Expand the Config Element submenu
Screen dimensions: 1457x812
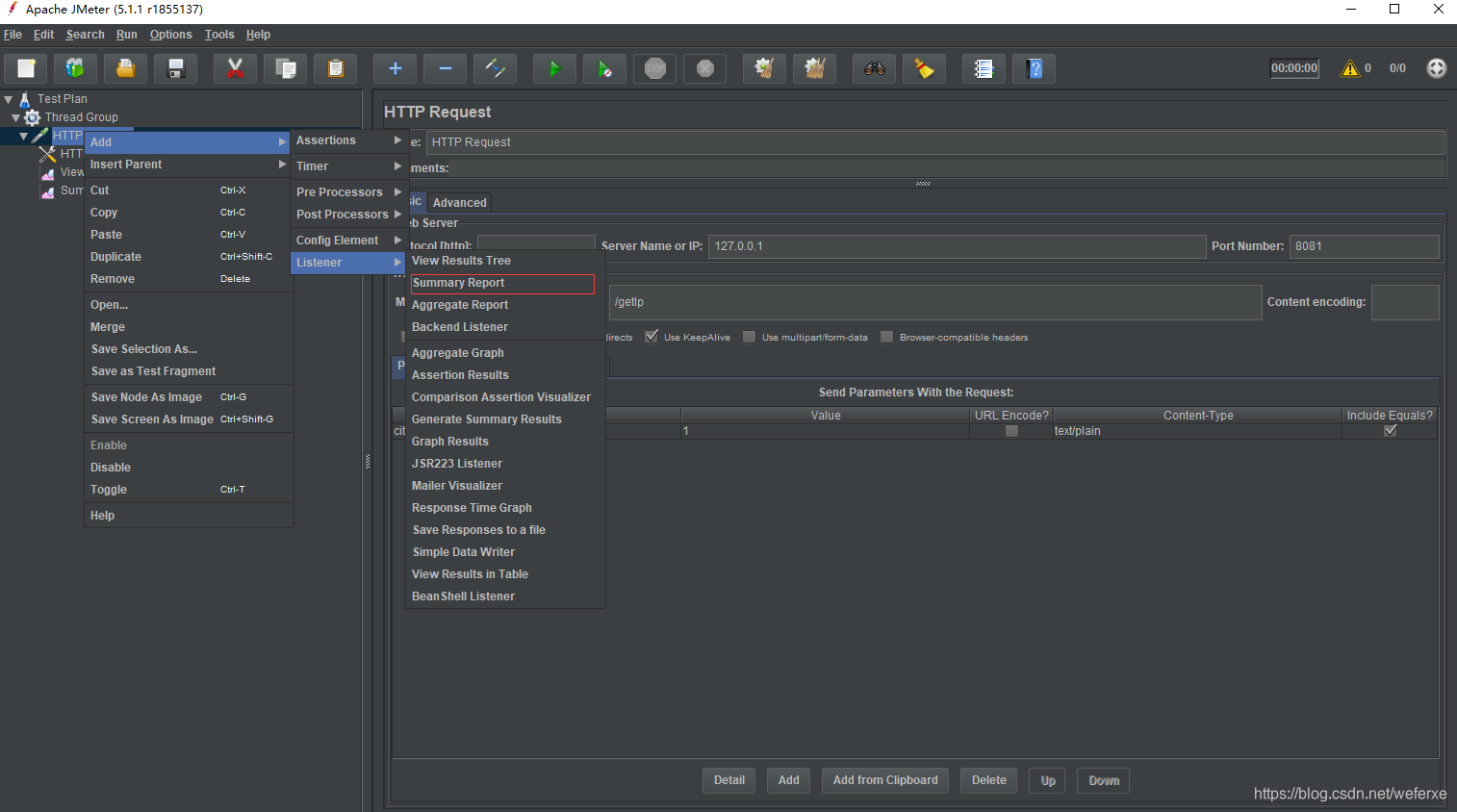click(348, 241)
